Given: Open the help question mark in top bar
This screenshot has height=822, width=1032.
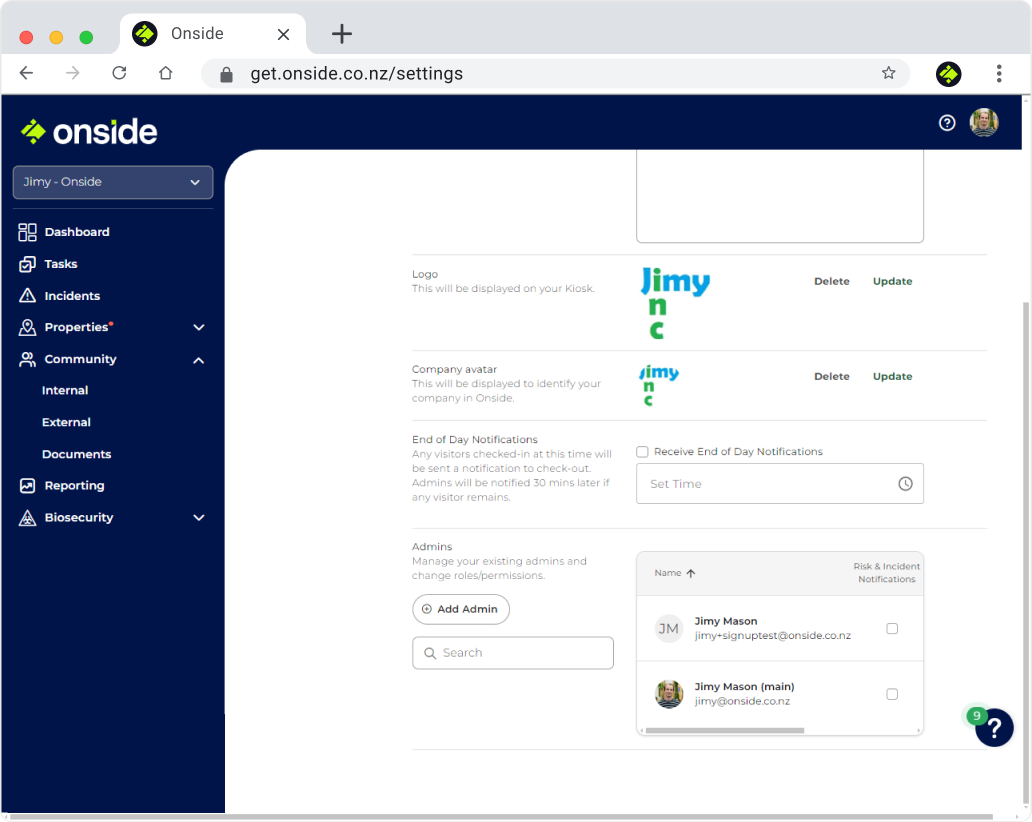Looking at the screenshot, I should click(947, 122).
